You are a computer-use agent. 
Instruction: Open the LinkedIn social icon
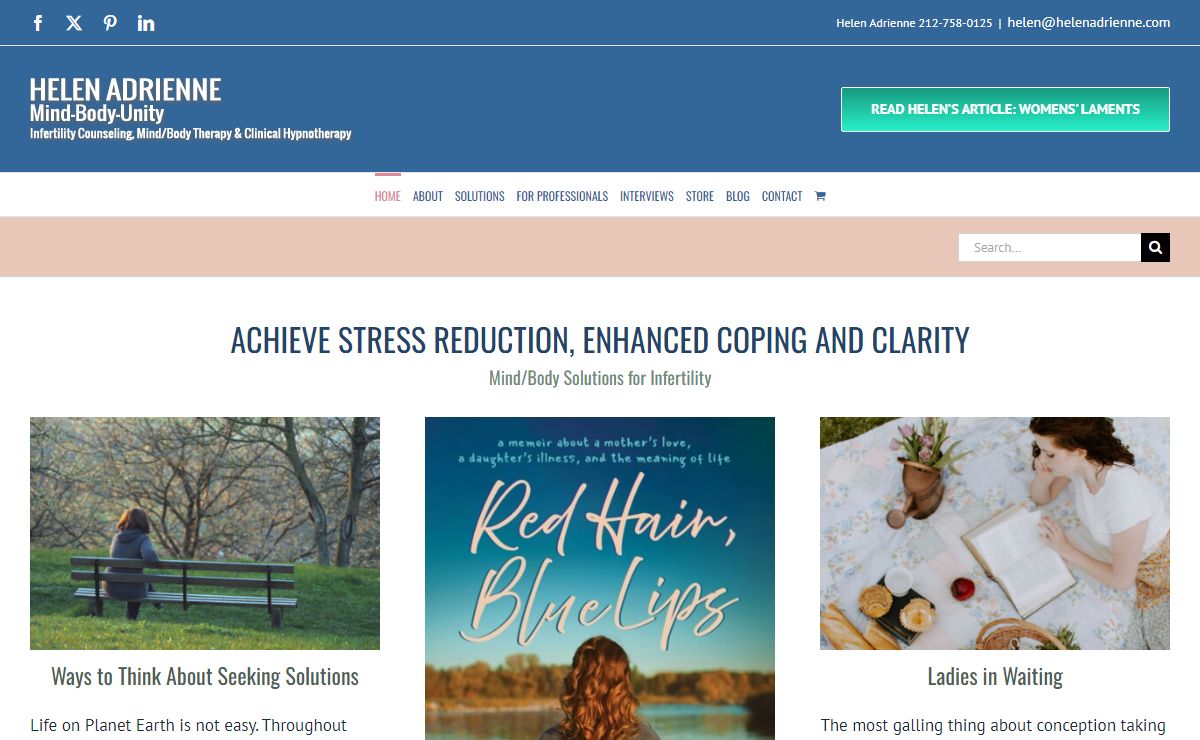(146, 23)
